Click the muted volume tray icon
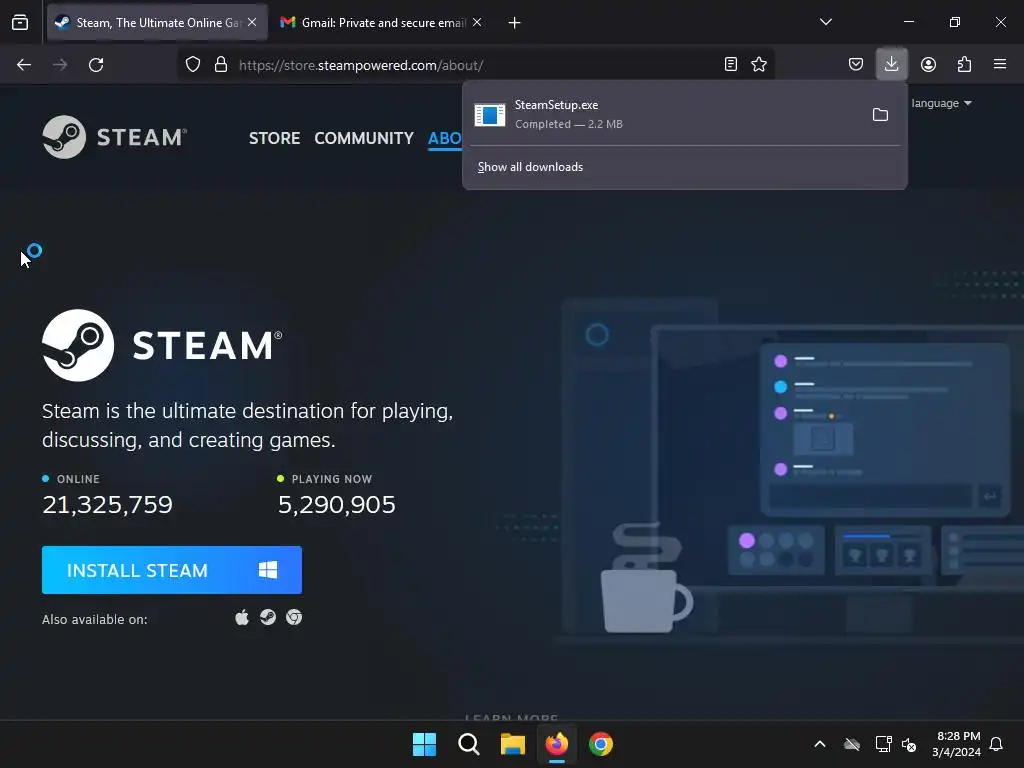This screenshot has height=768, width=1024. pos(908,744)
